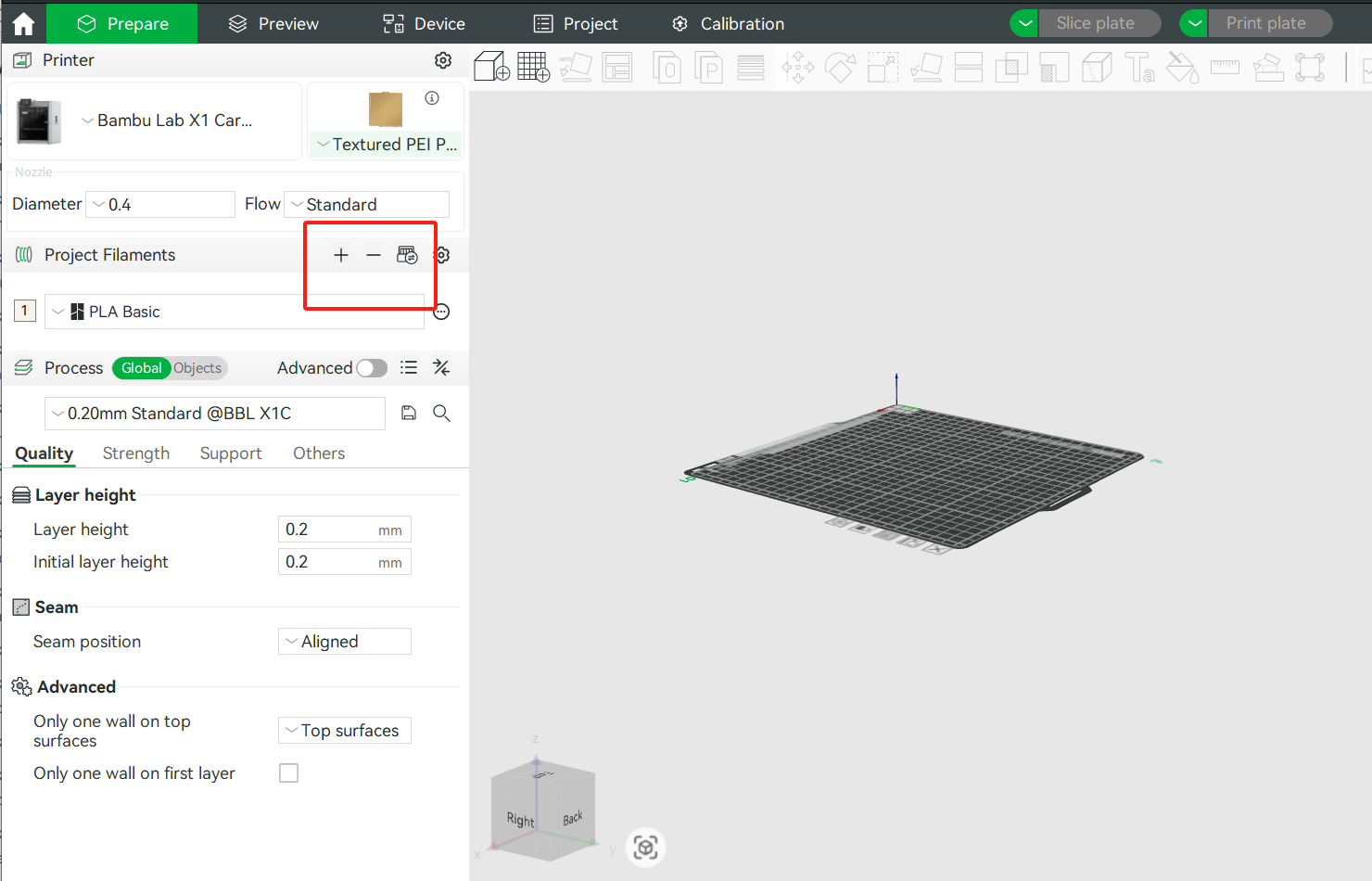Click the compare presets icon
Image resolution: width=1372 pixels, height=881 pixels.
pyautogui.click(x=441, y=368)
